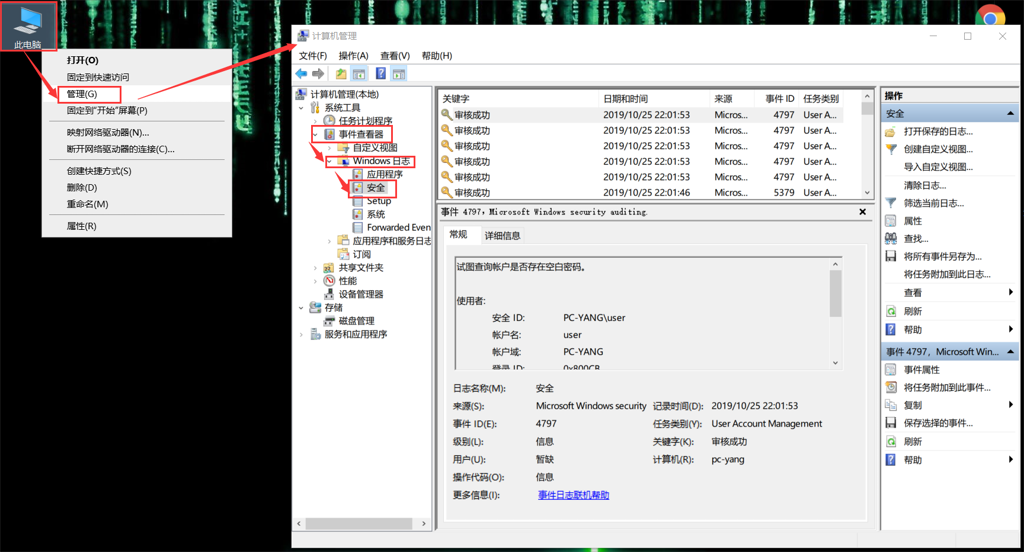Screen dimensions: 1024x552
Task: Select 自定义视图 folder in tree
Action: [375, 148]
